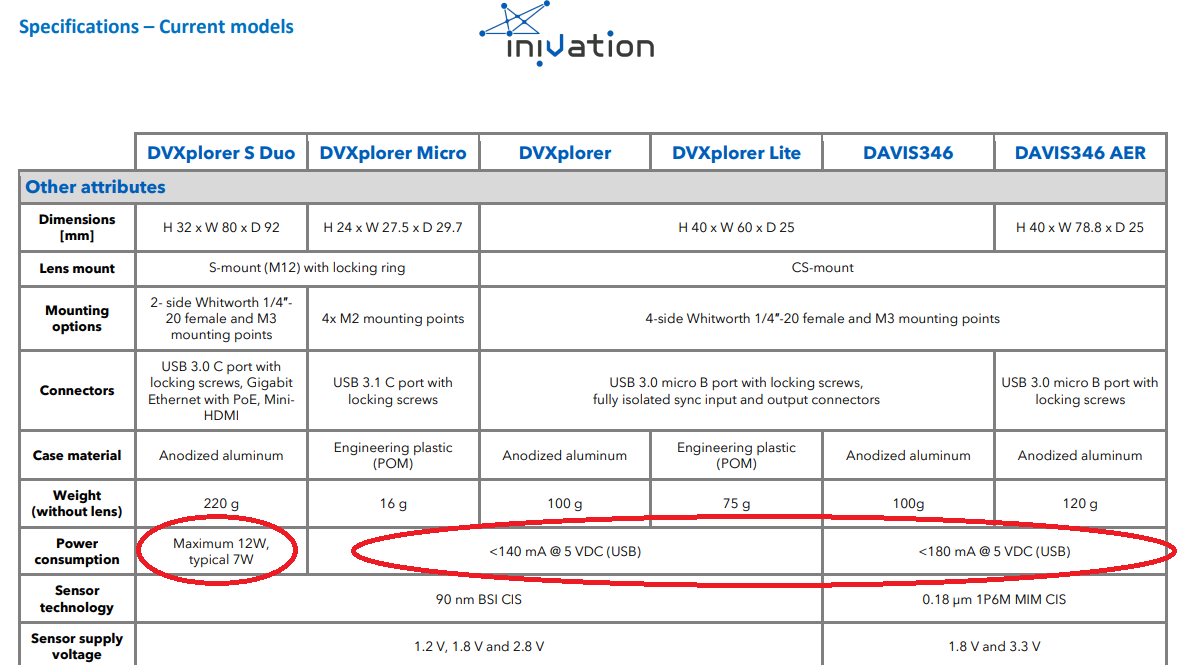The image size is (1189, 665).
Task: Select the DVXplorer S Duo column header
Action: pos(221,152)
